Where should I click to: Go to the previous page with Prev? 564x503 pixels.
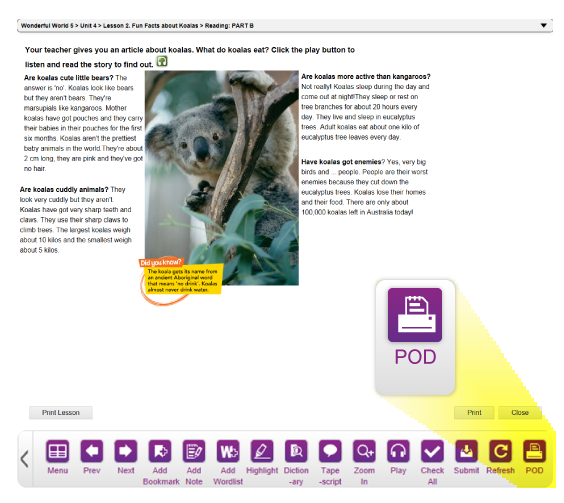[x=92, y=451]
